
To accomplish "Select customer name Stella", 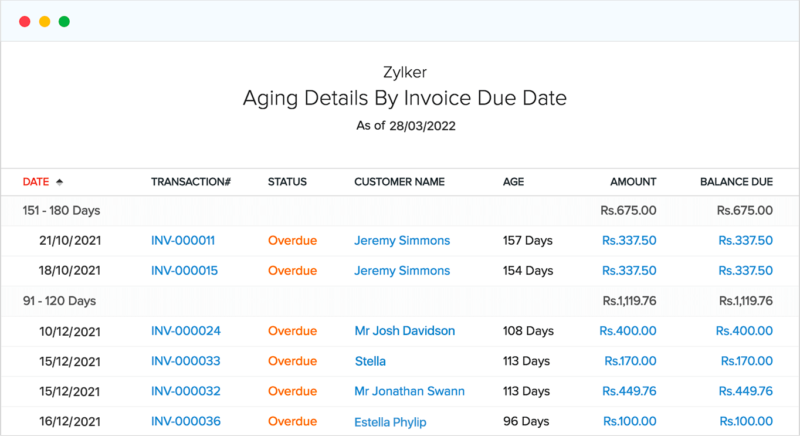I will (370, 361).
